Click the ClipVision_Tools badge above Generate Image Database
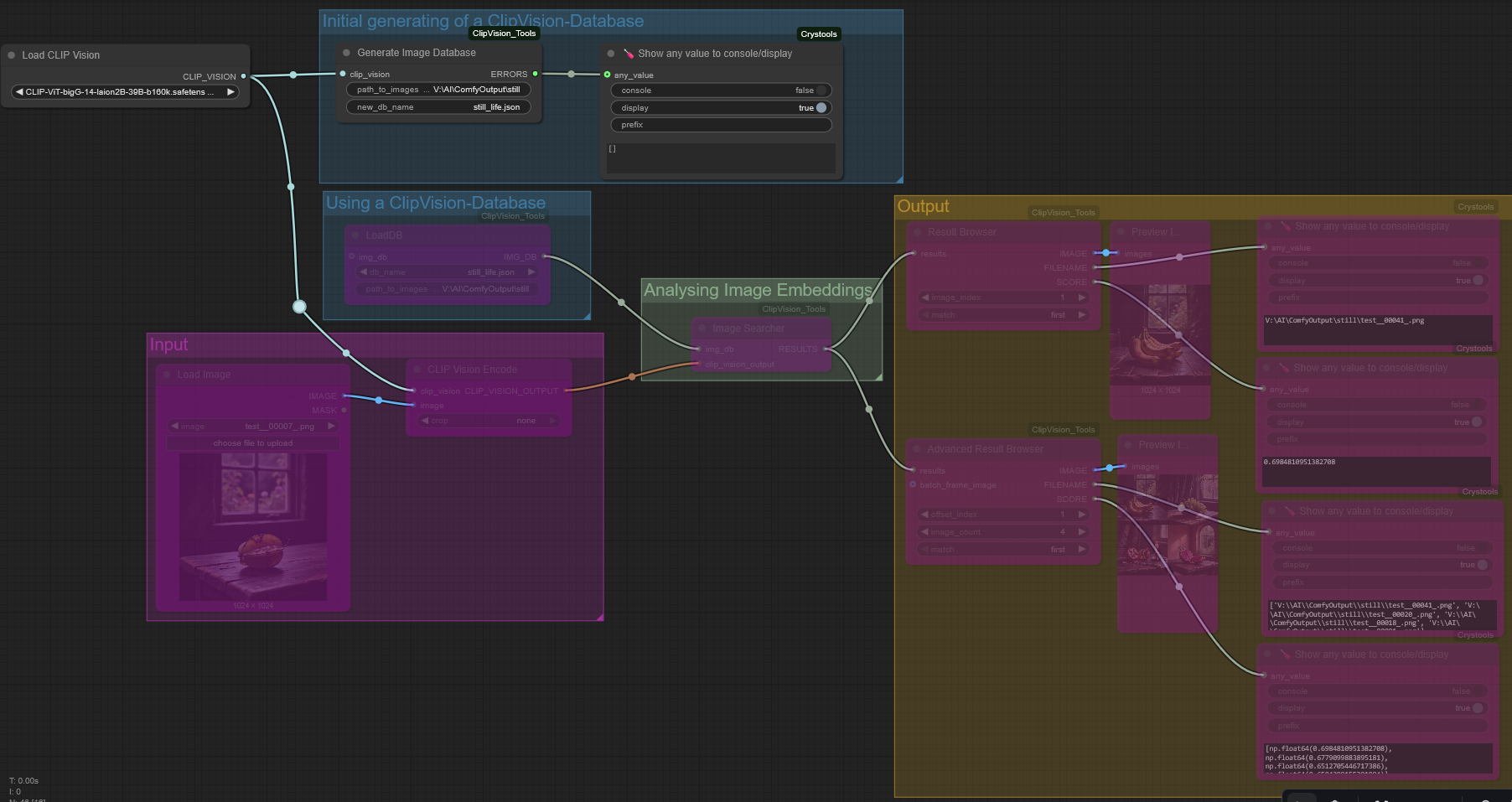Viewport: 1512px width, 802px height. [504, 34]
